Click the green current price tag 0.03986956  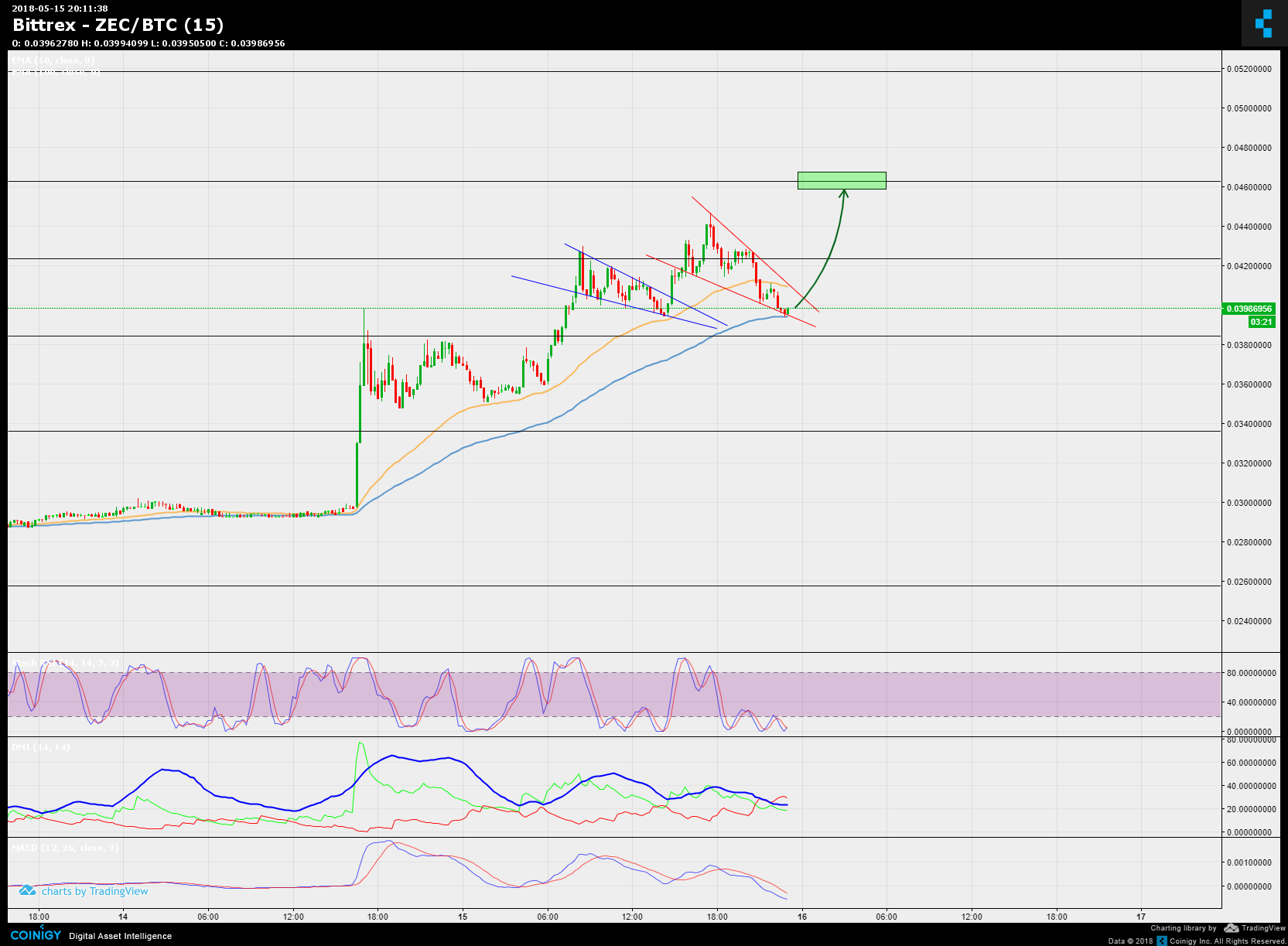pos(1248,309)
